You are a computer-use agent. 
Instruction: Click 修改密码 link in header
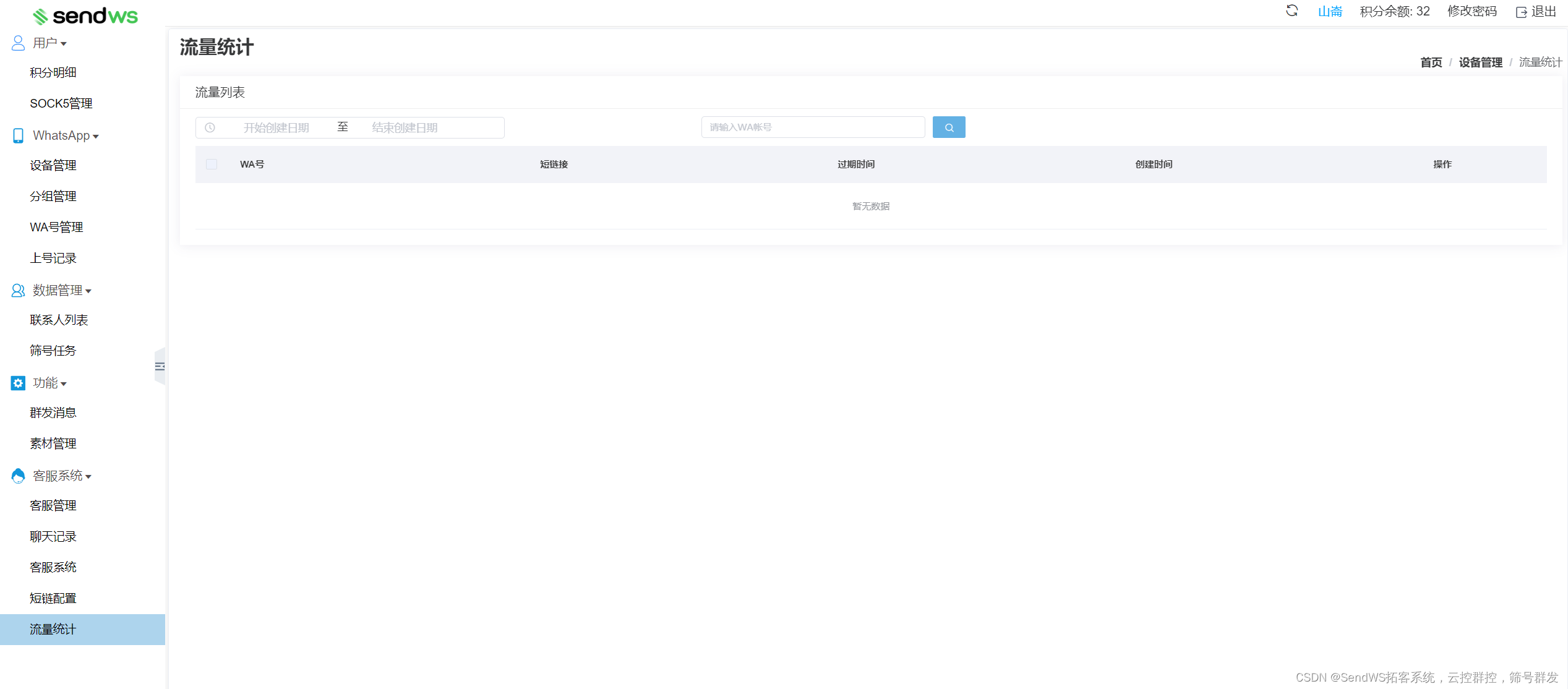point(1472,11)
